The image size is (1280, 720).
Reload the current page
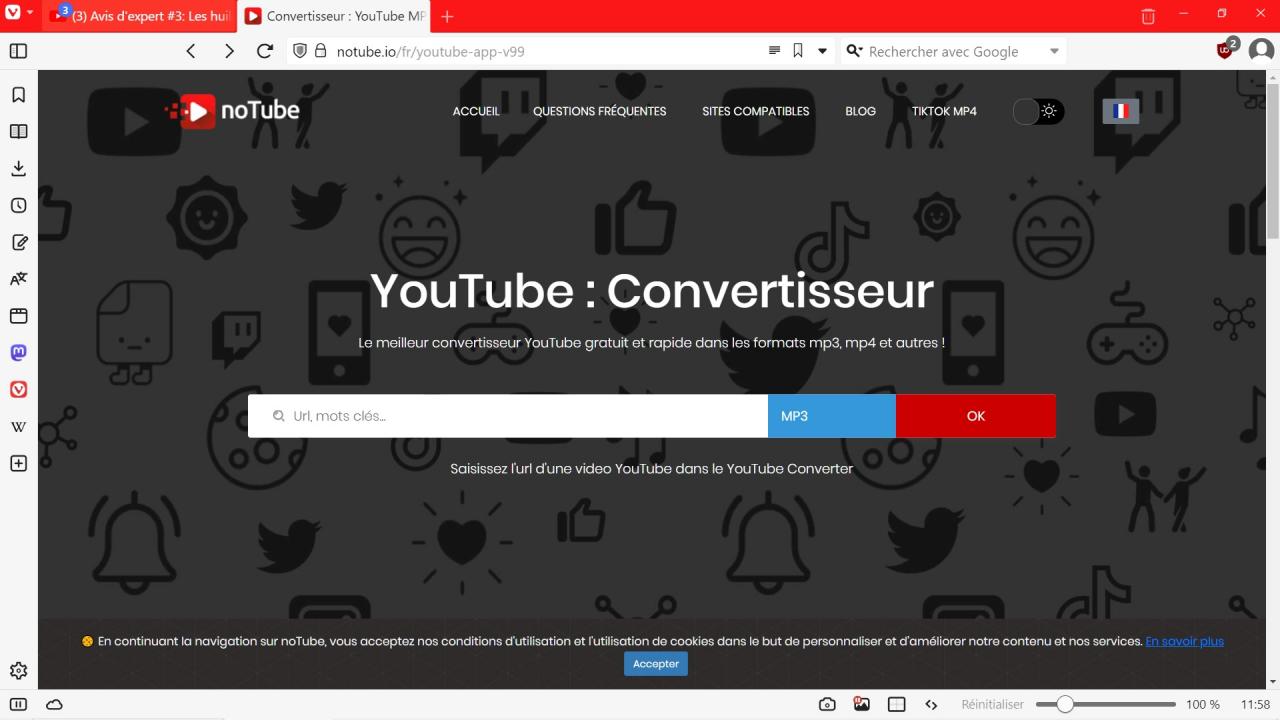(265, 51)
